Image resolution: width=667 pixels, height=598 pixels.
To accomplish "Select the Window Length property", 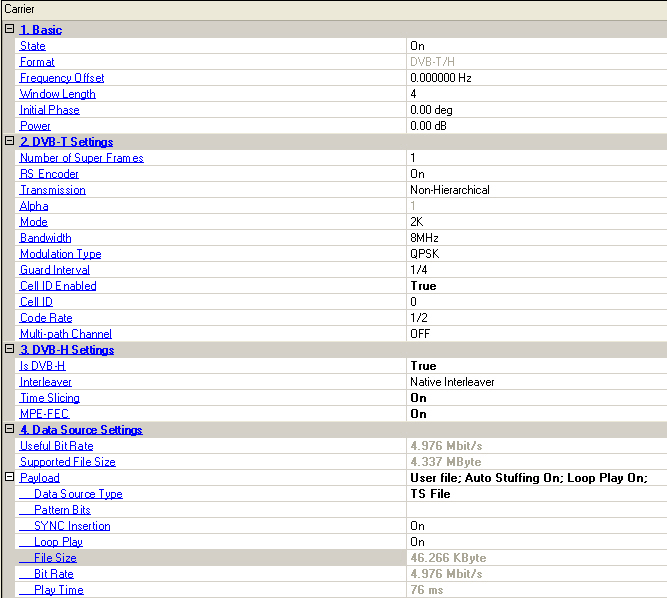I will [x=57, y=94].
